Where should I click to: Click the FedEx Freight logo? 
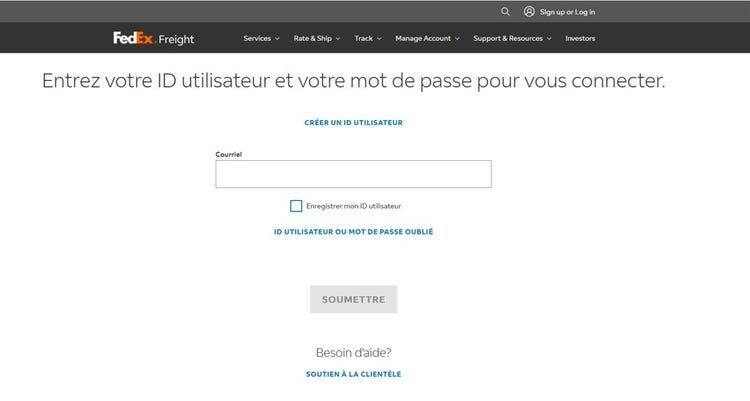[x=154, y=38]
